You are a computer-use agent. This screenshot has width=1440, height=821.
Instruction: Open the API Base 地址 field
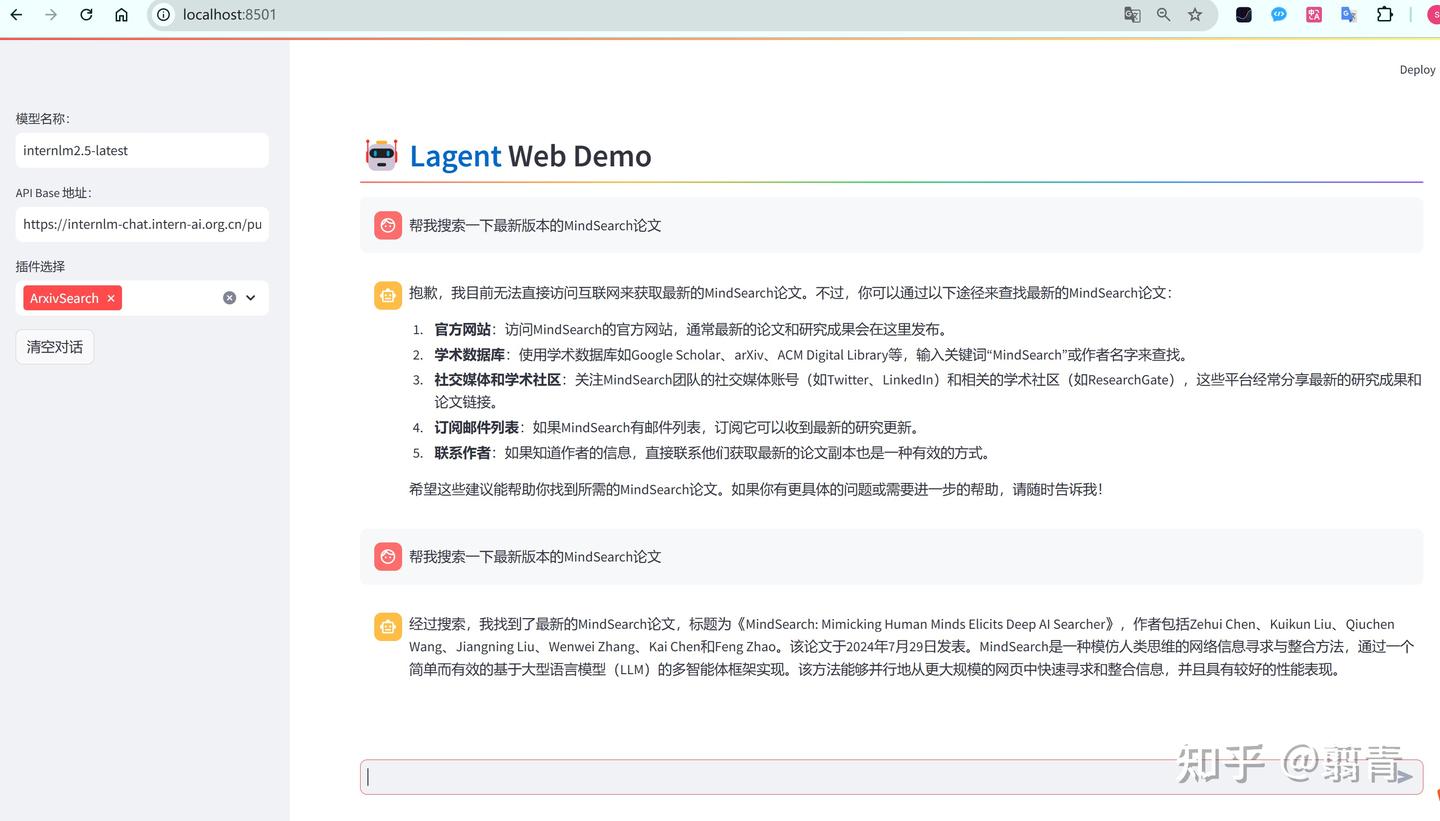point(142,224)
